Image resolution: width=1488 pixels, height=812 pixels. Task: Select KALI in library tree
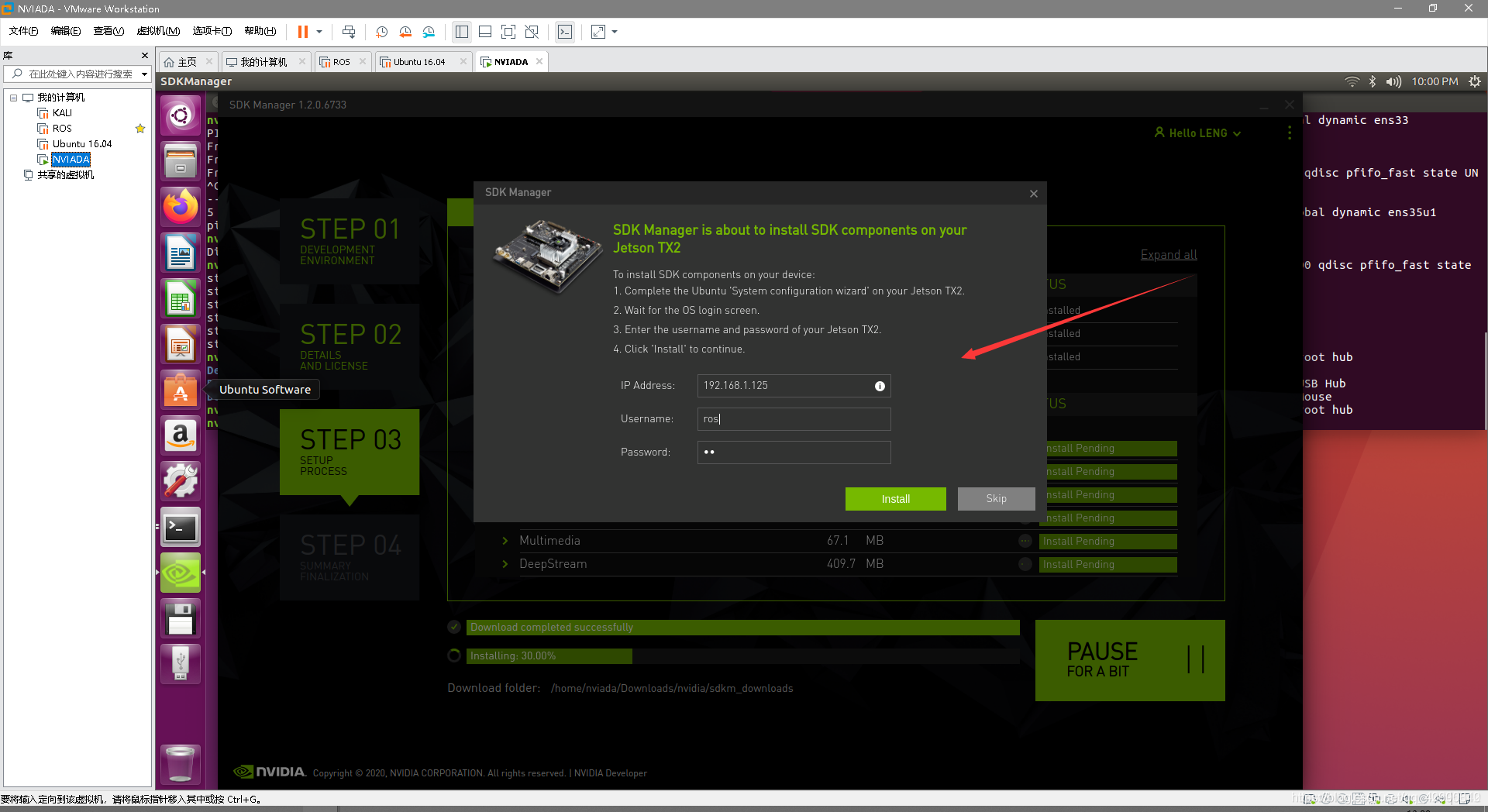coord(62,113)
